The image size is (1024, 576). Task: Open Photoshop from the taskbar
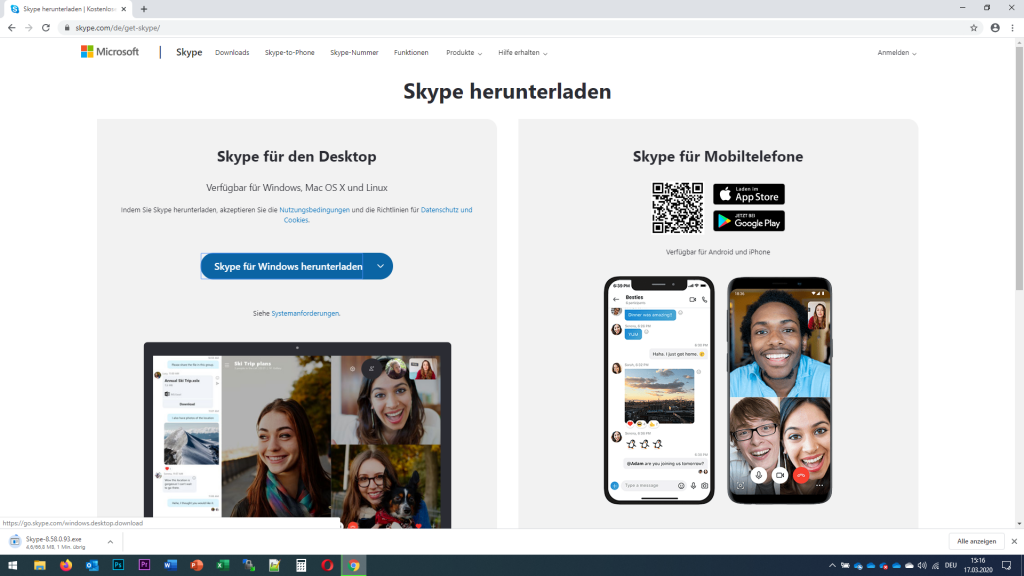118,566
